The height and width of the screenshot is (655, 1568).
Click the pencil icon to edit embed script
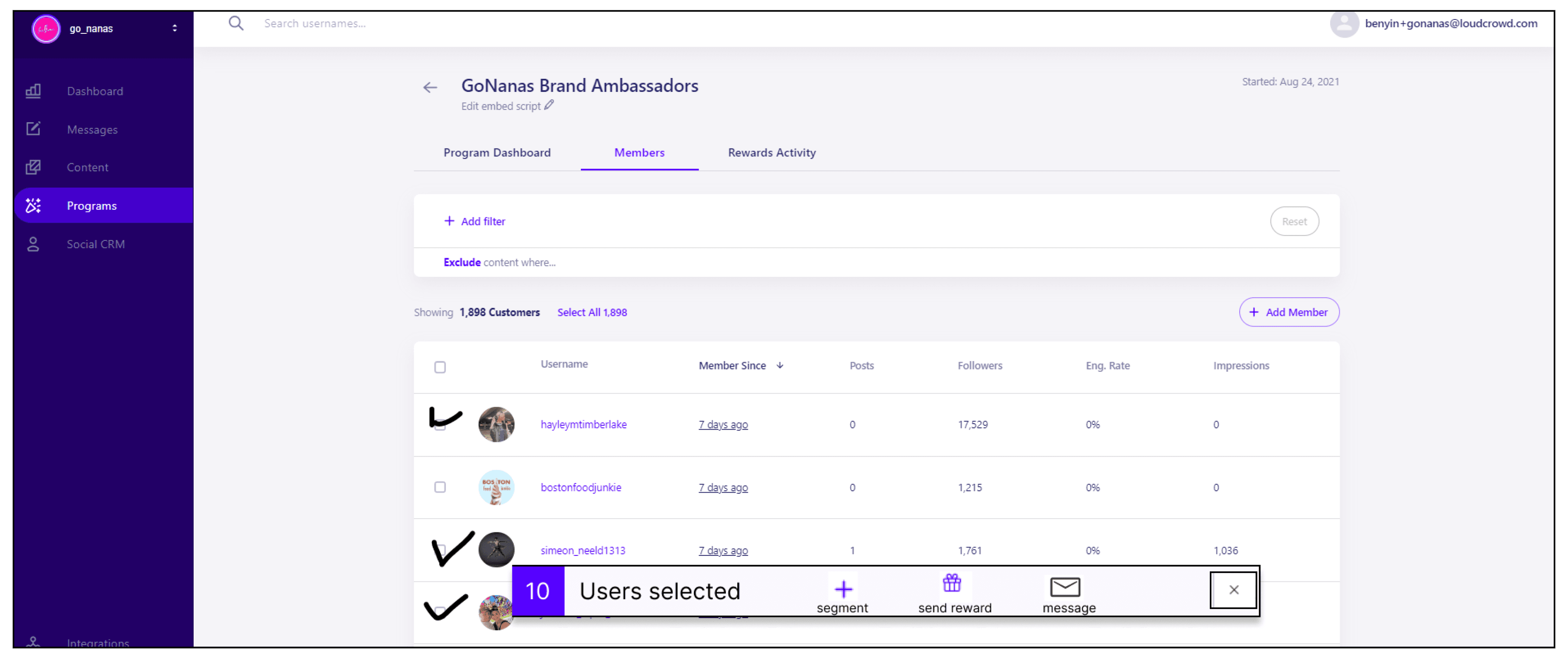(x=549, y=105)
